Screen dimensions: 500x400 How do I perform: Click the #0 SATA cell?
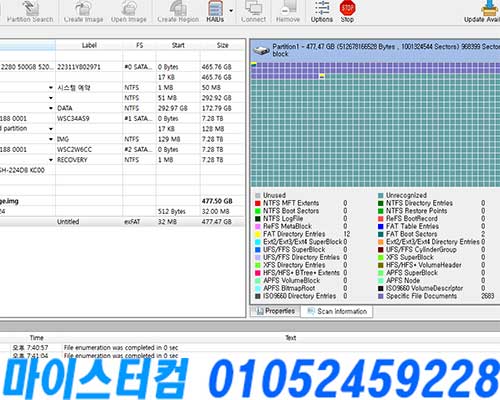[138, 67]
